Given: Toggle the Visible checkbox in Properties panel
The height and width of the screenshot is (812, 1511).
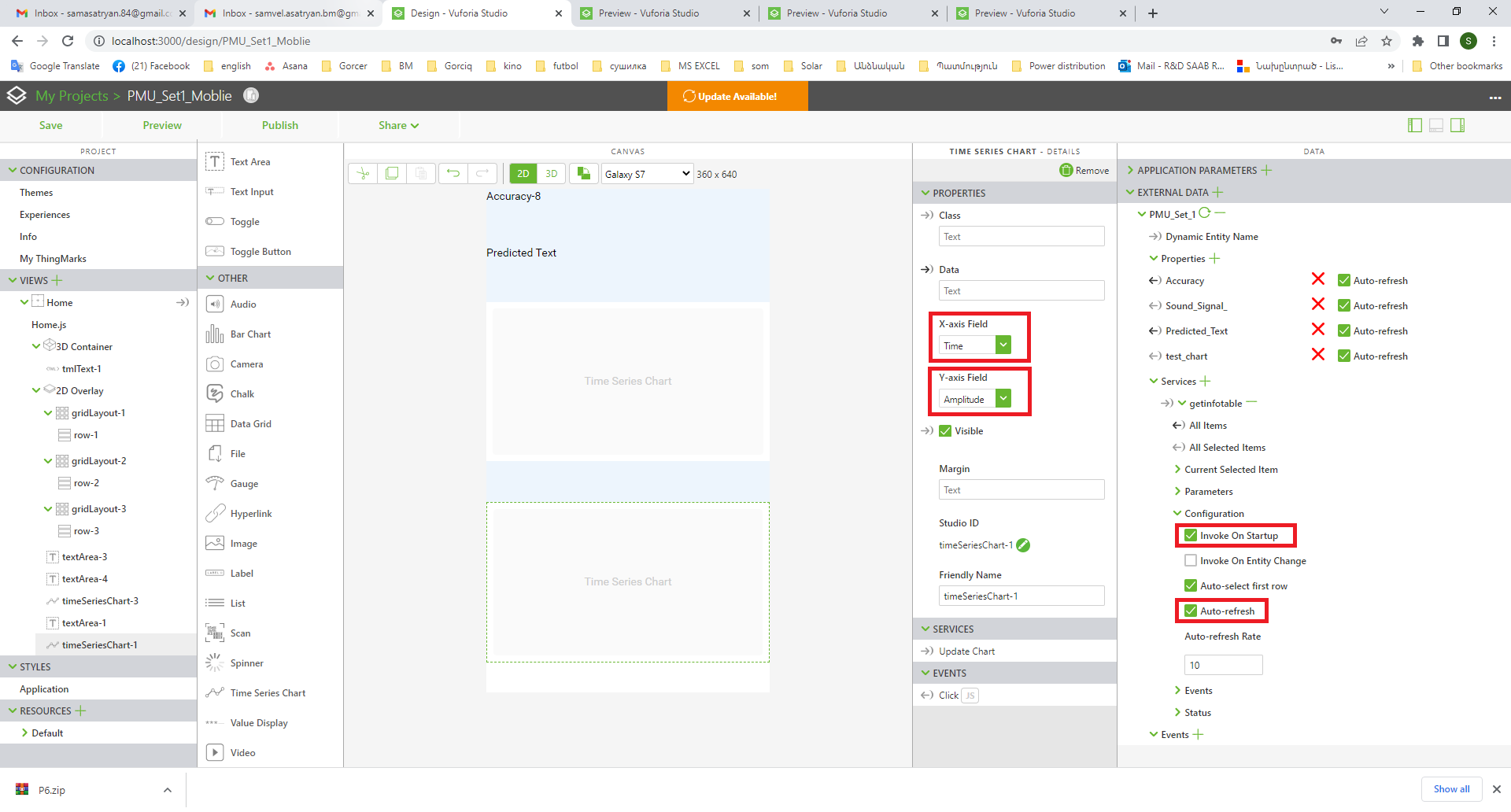Looking at the screenshot, I should click(944, 430).
